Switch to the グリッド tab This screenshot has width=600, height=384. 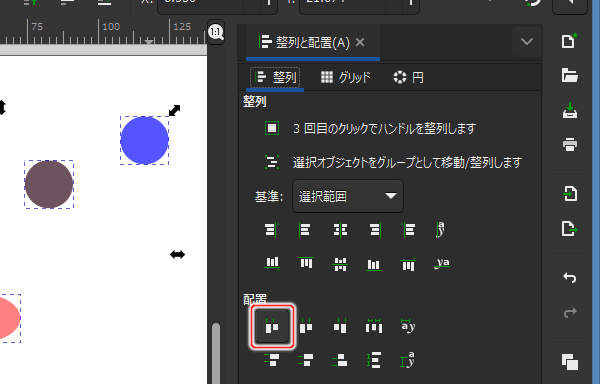pos(346,78)
